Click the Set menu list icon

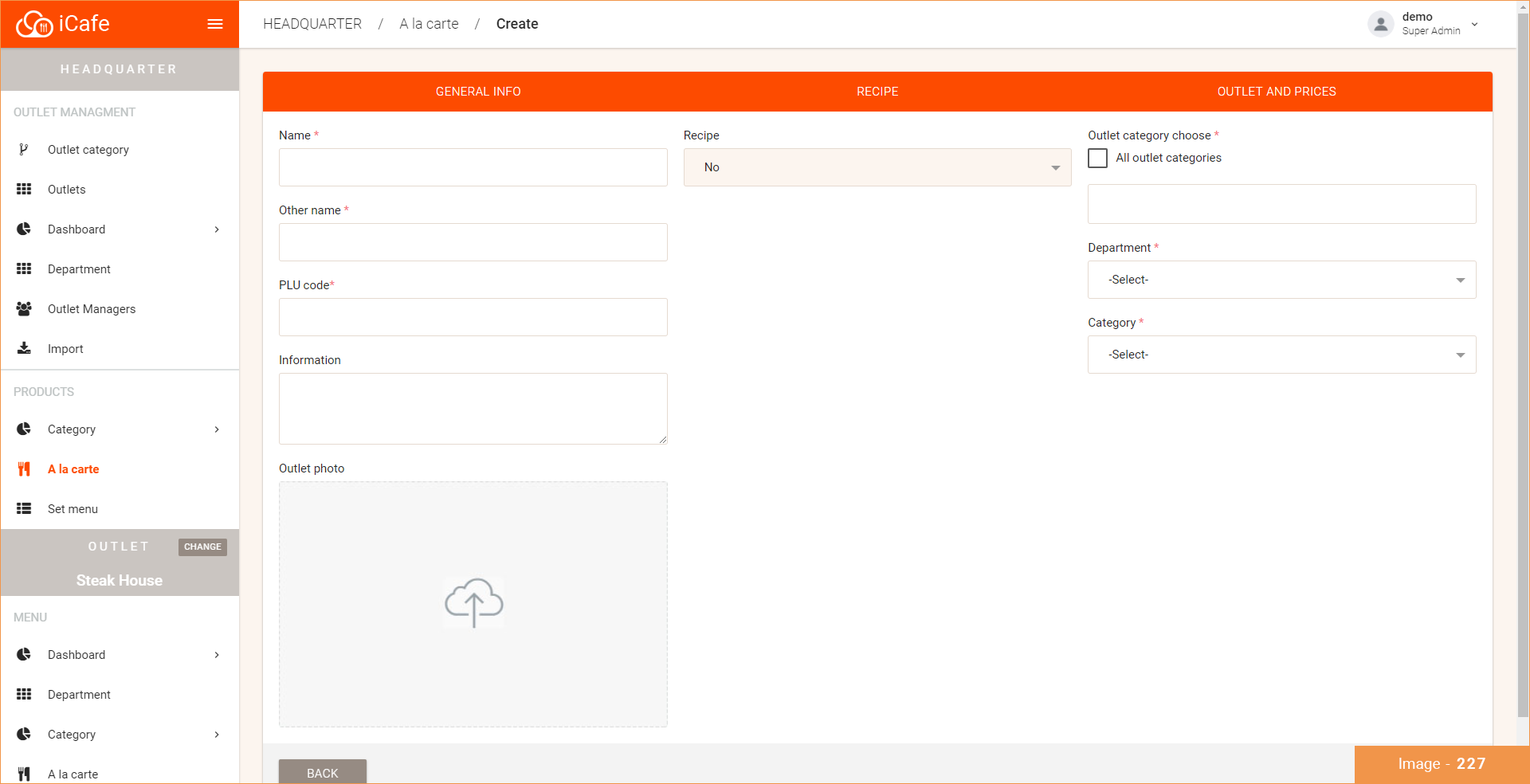24,509
